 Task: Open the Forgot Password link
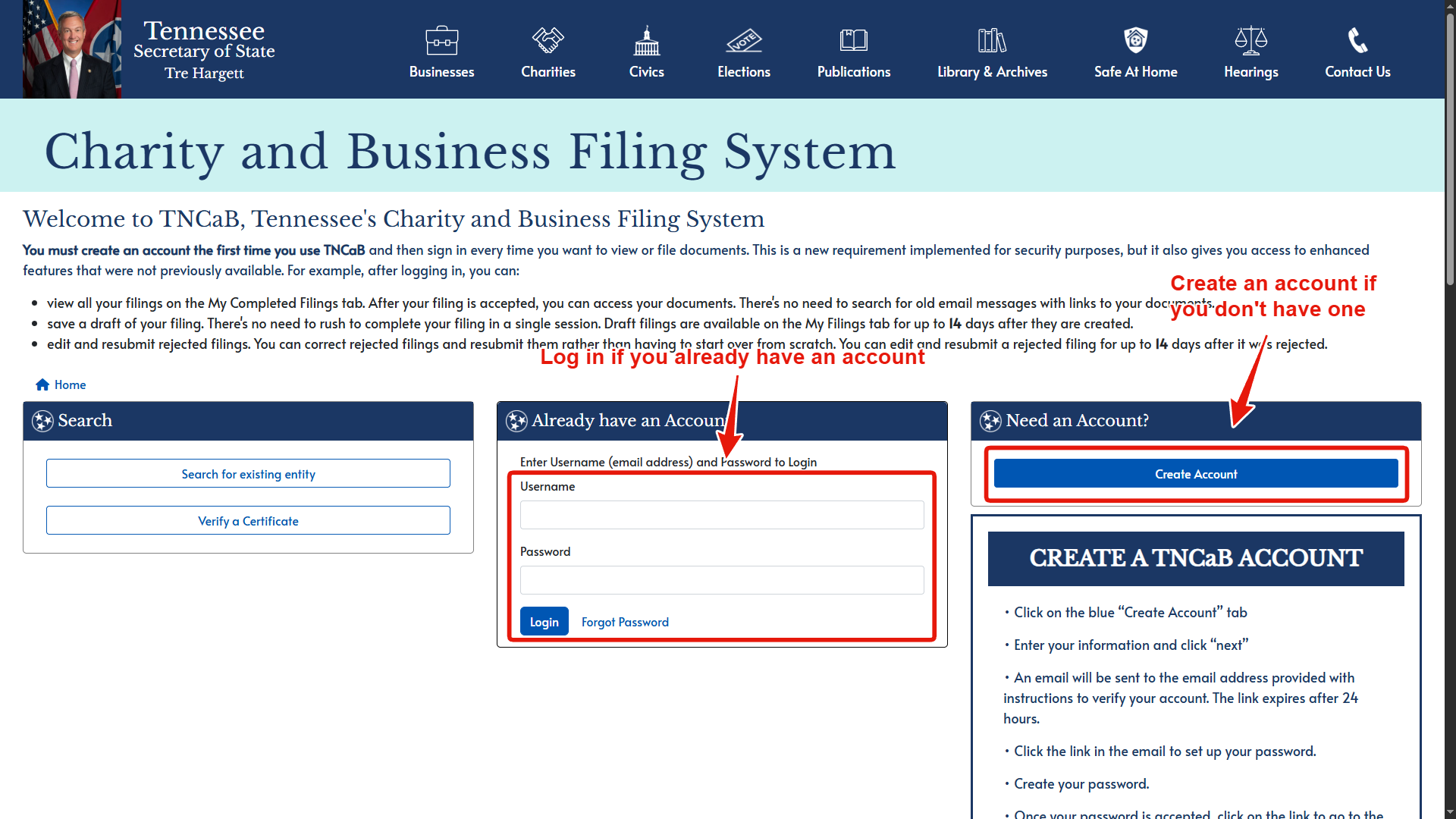point(625,622)
